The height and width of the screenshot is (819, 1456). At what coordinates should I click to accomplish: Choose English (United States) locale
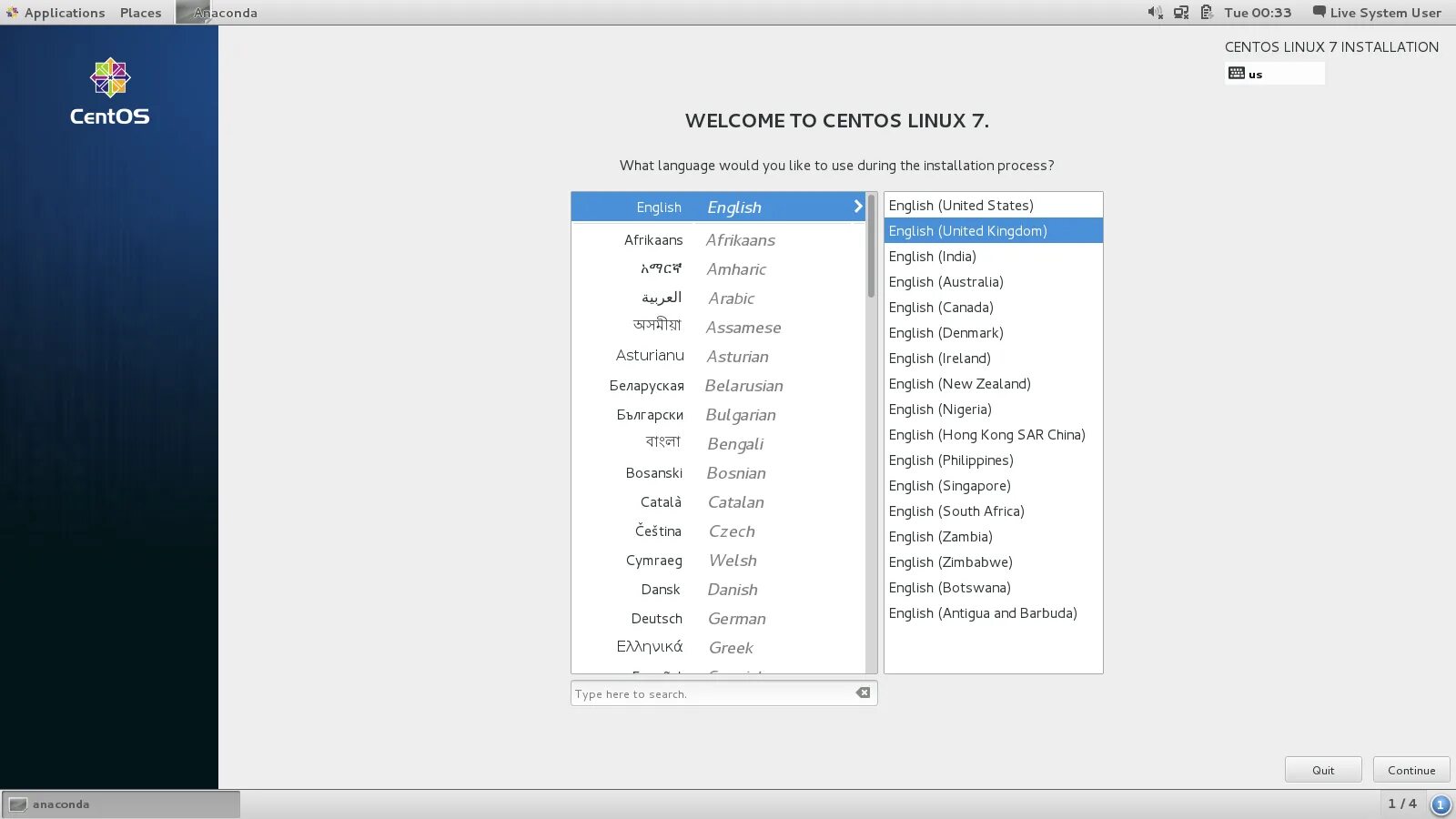pyautogui.click(x=993, y=206)
